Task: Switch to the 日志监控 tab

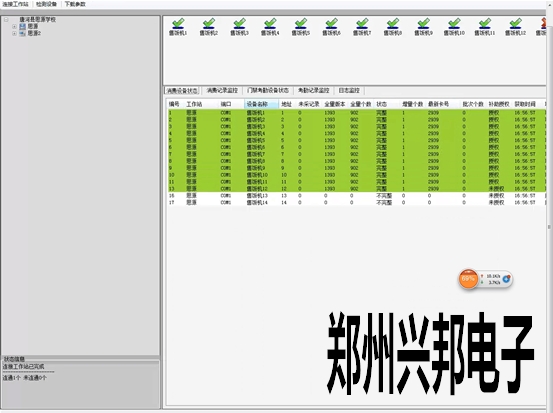Action: (349, 91)
